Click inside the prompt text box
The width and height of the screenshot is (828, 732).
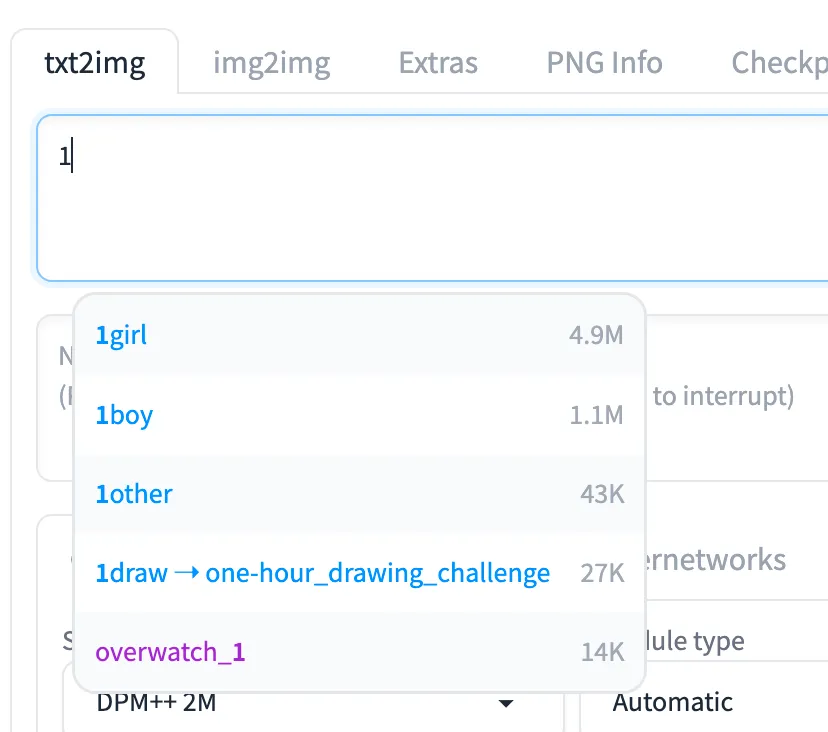coord(430,198)
